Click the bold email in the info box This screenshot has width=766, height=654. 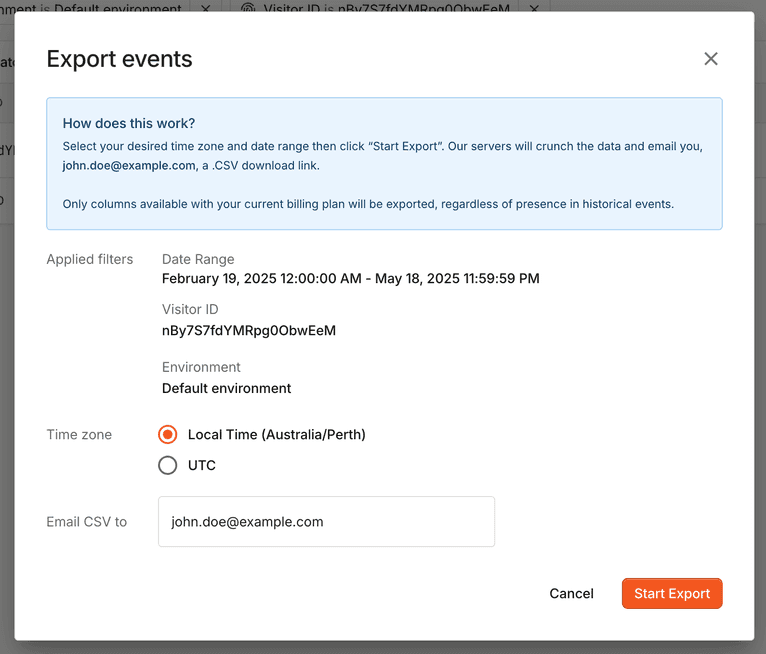click(x=129, y=165)
